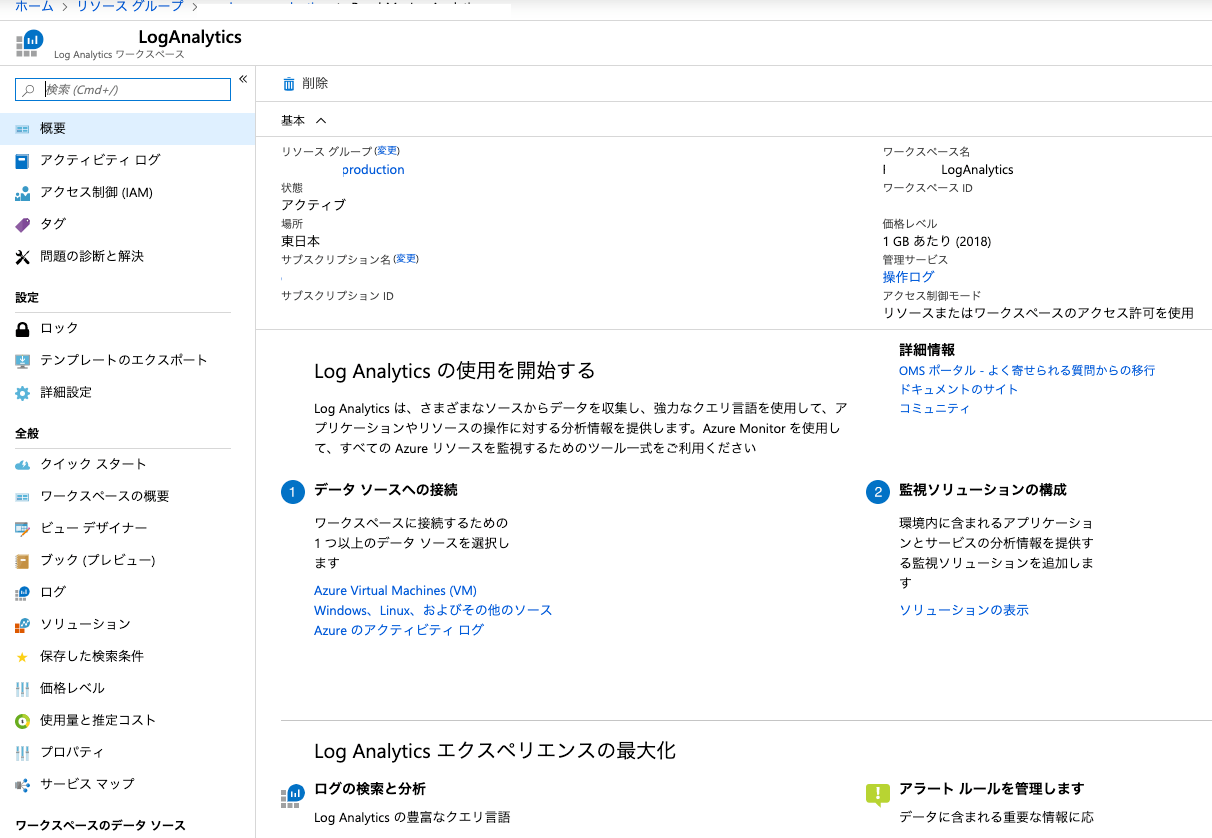
Task: Click the ブック (プレビュー) notebook icon
Action: pos(23,561)
